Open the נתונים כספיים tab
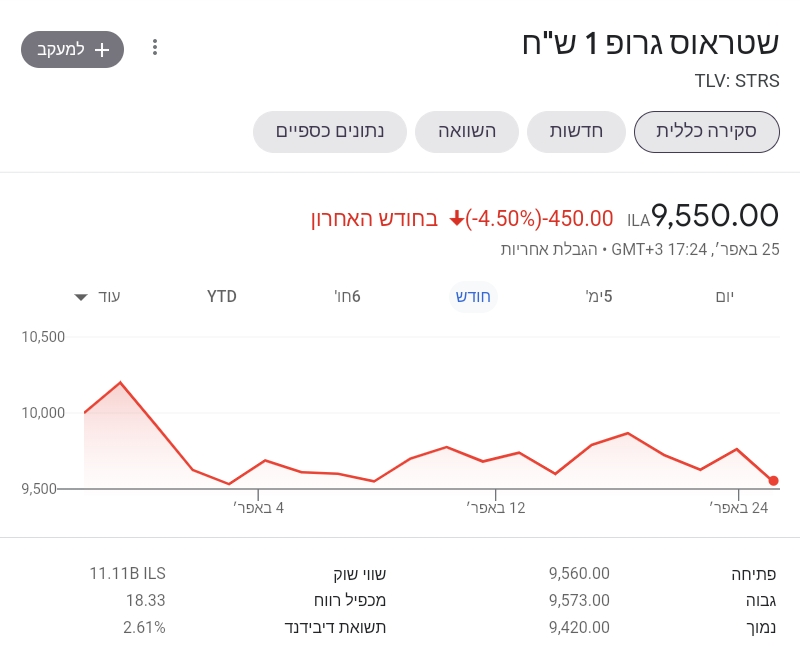This screenshot has height=652, width=800. click(x=330, y=132)
